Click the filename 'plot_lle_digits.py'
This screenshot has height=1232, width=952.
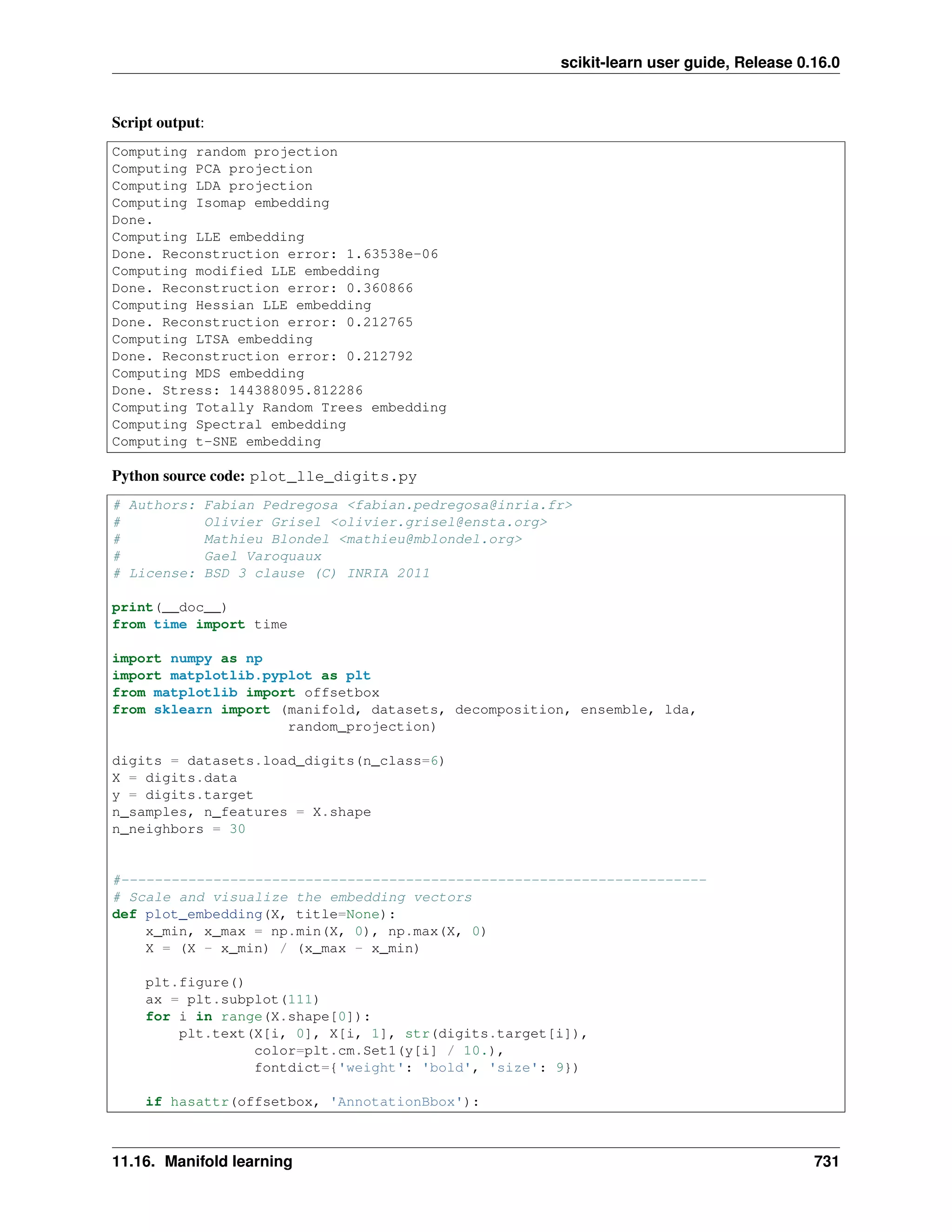point(333,477)
